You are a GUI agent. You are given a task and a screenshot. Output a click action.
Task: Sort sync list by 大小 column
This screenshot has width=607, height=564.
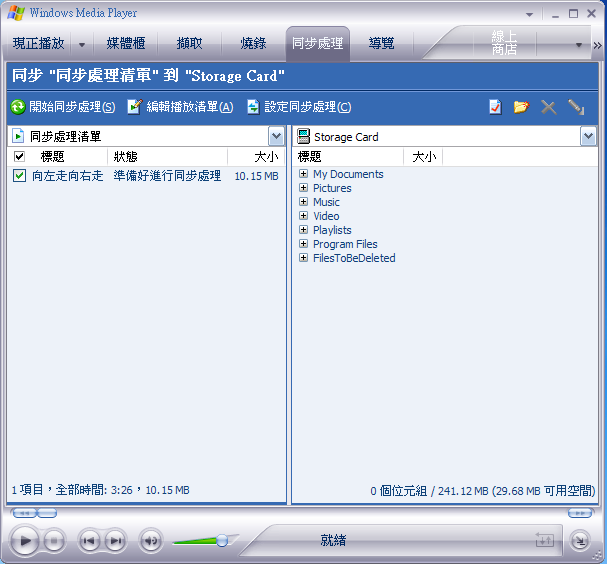pyautogui.click(x=256, y=156)
